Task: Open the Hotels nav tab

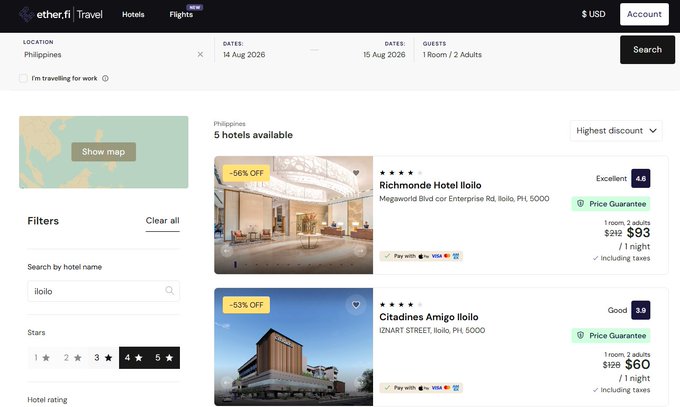Action: (x=133, y=14)
